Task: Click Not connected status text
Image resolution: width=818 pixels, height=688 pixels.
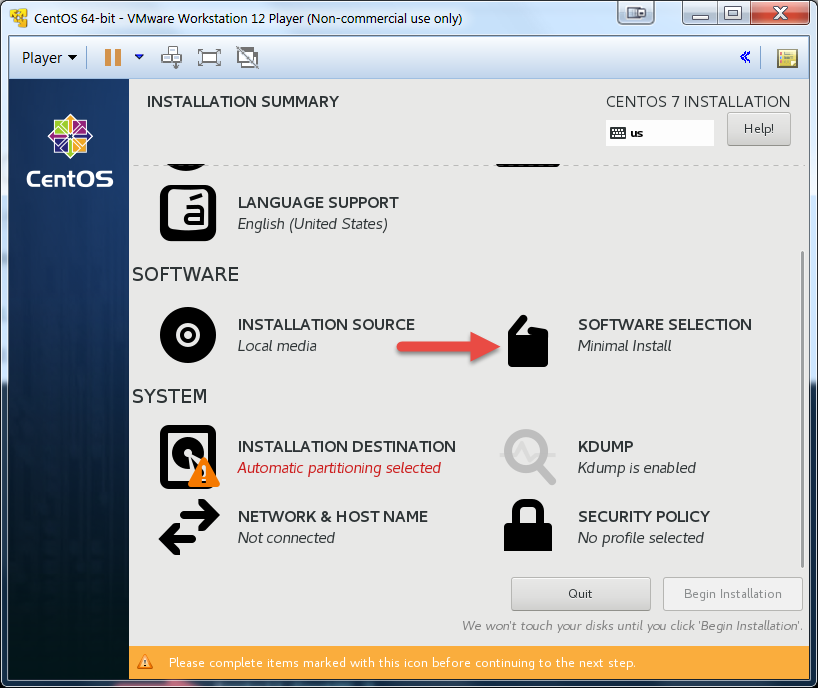Action: [x=286, y=538]
